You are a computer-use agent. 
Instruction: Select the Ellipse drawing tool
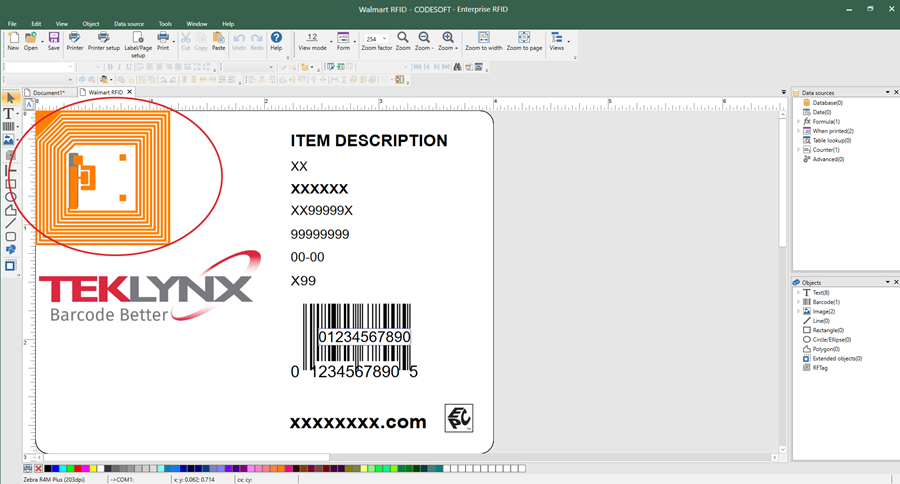(x=10, y=198)
